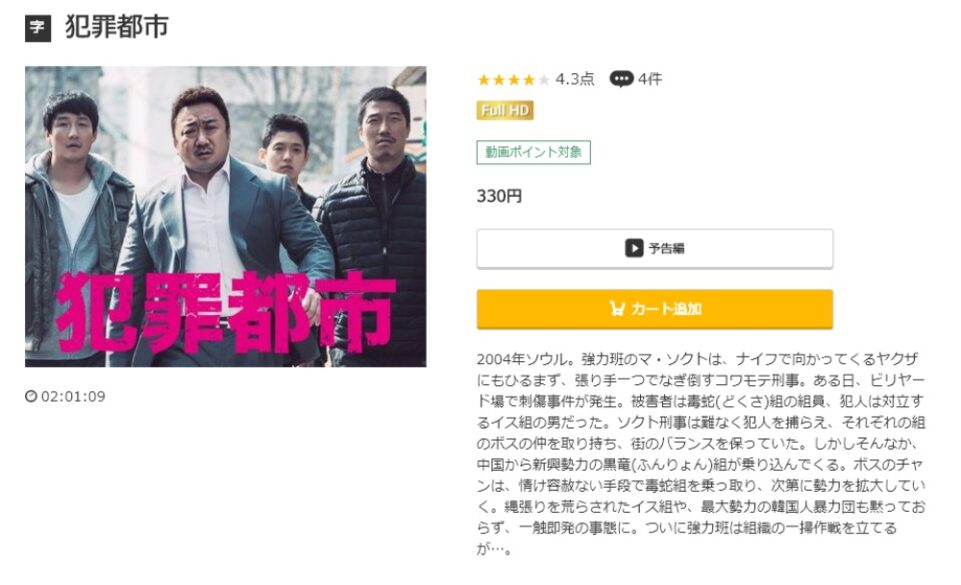Click the movie poster image

tap(230, 213)
